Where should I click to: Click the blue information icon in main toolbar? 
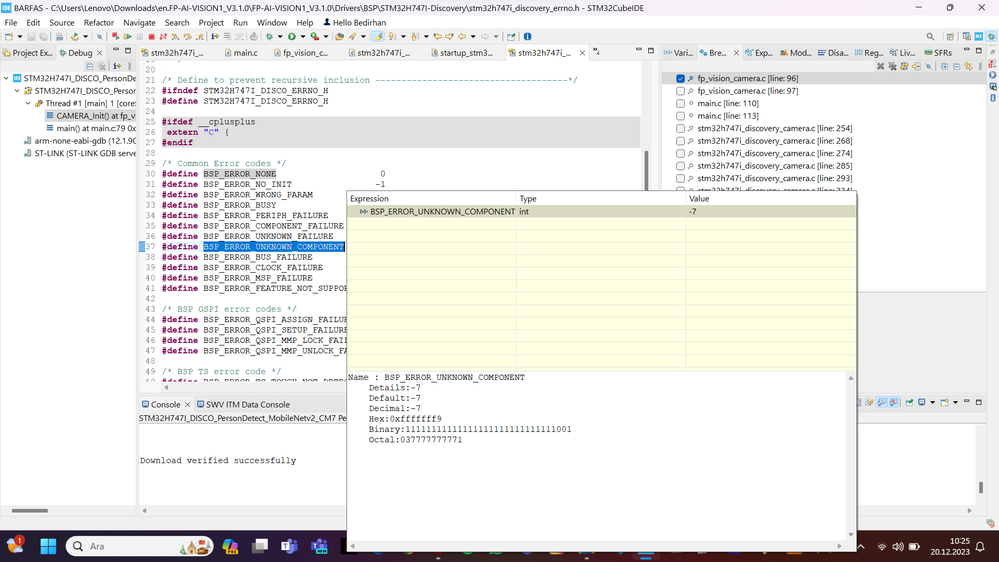click(527, 37)
